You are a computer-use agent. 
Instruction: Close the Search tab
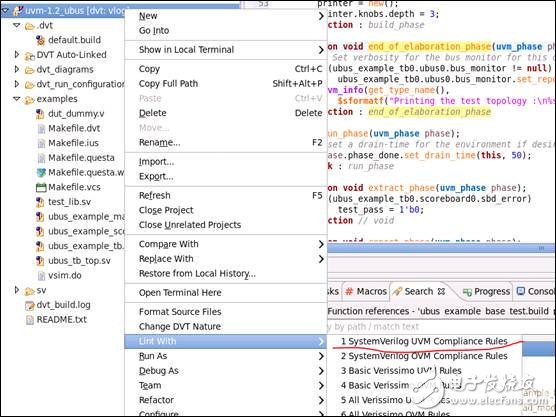[441, 291]
